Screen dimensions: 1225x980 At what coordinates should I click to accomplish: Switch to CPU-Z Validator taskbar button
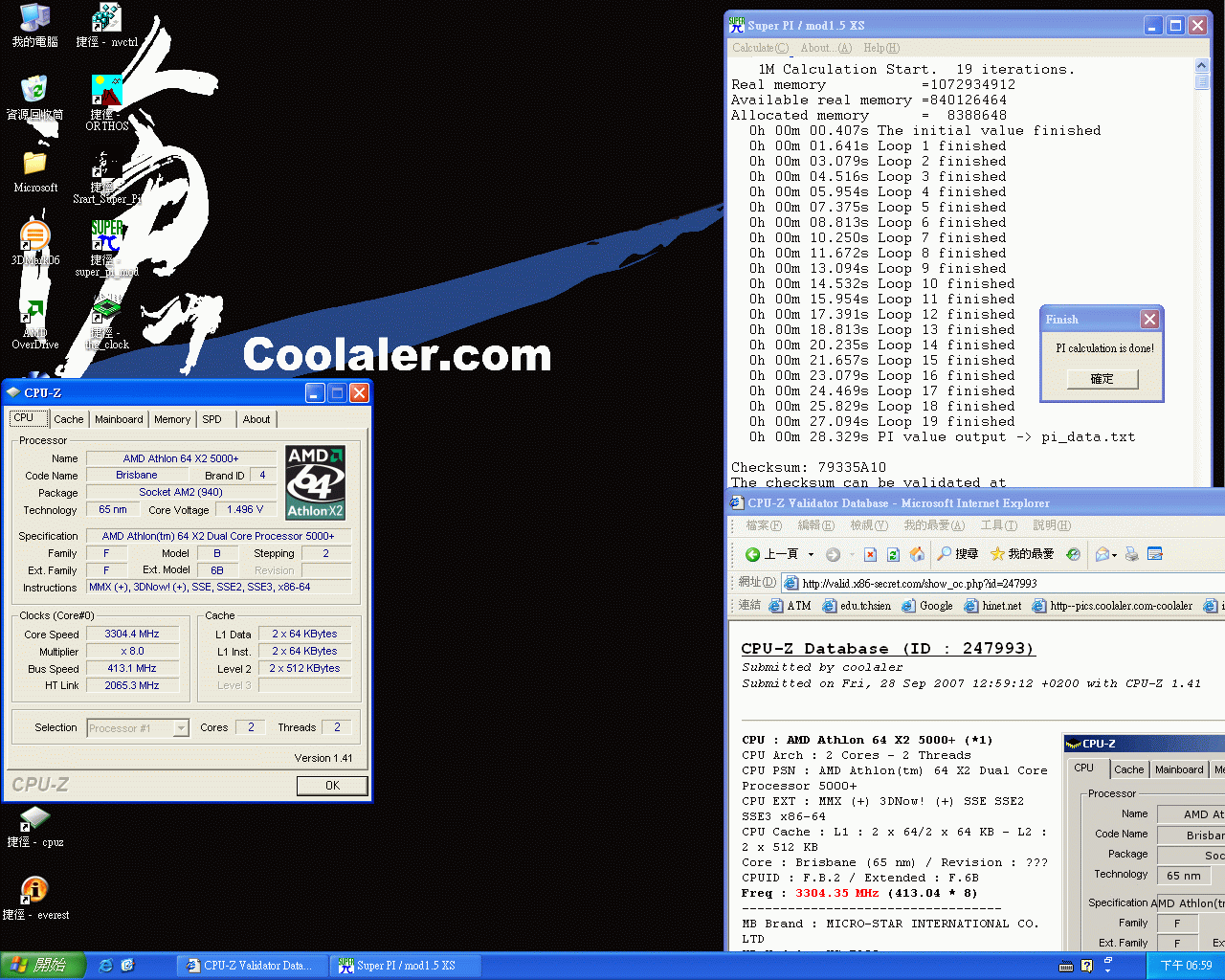pos(251,966)
